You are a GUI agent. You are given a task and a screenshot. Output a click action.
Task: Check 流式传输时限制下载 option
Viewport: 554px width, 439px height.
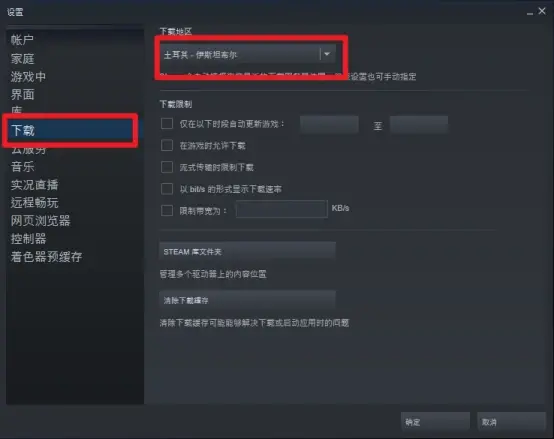tap(167, 167)
